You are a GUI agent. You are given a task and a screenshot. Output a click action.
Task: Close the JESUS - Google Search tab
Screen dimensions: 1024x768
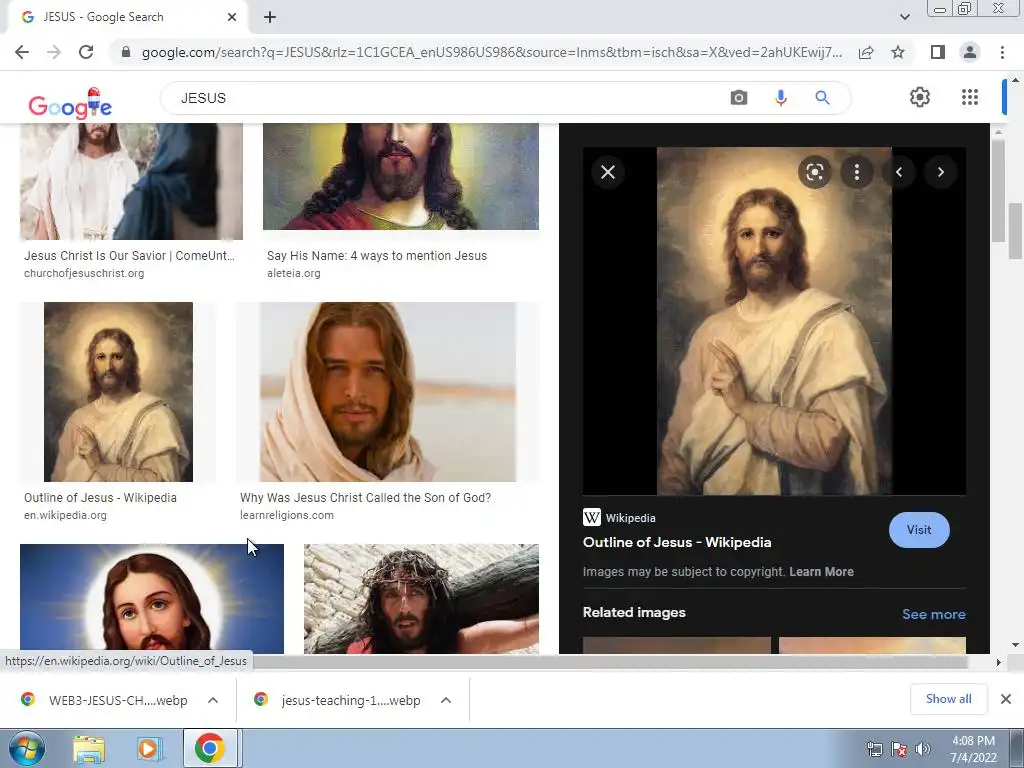click(232, 17)
